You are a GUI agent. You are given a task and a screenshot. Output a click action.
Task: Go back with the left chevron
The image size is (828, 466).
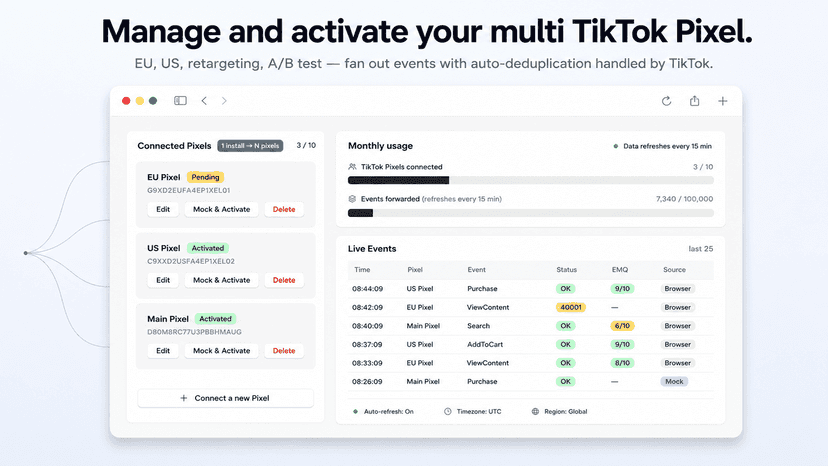[x=204, y=100]
